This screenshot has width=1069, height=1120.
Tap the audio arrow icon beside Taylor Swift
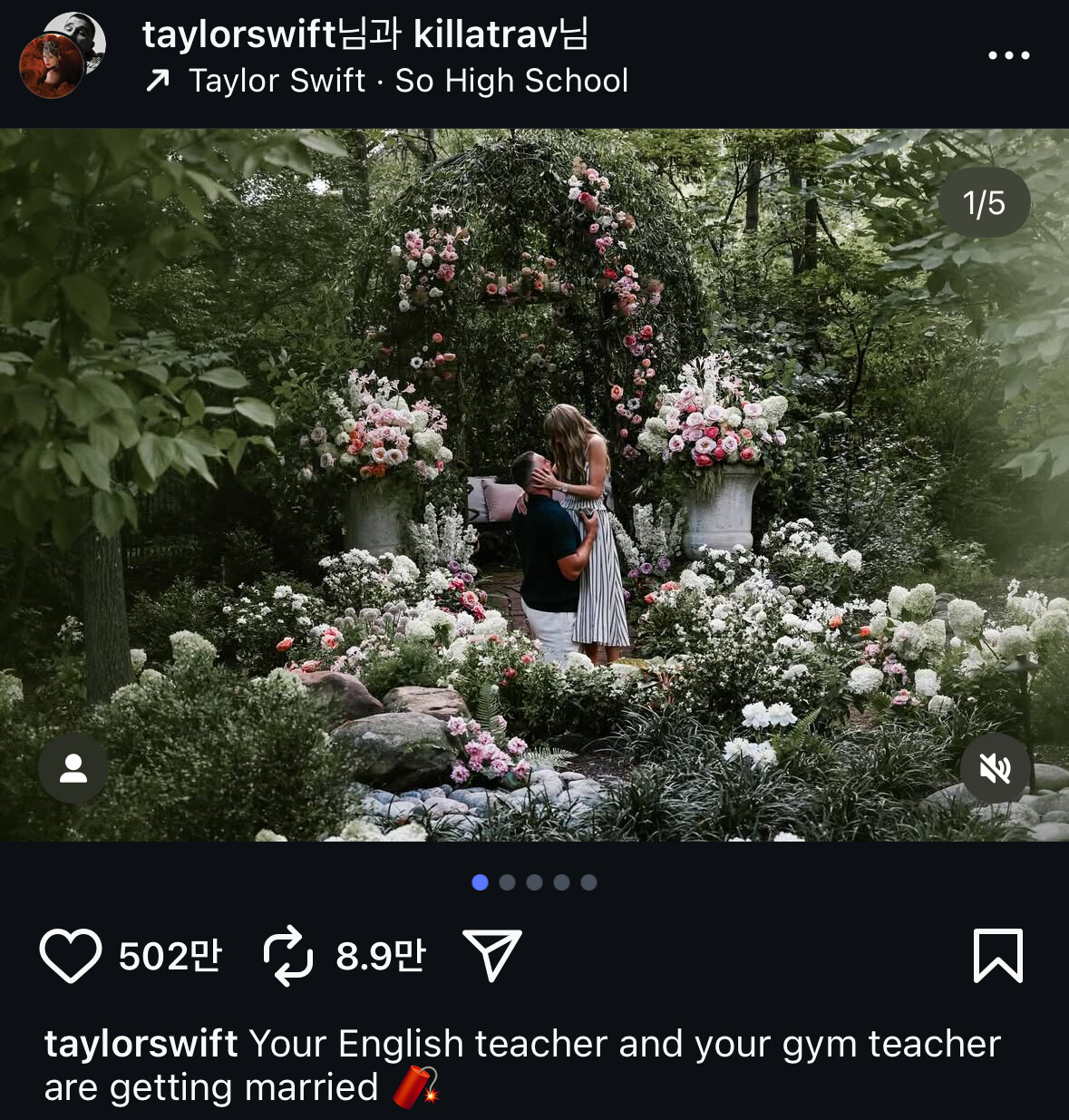[x=158, y=82]
